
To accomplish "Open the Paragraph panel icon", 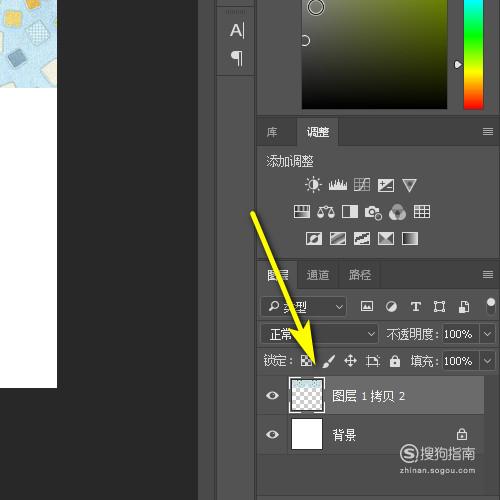I will tap(237, 58).
